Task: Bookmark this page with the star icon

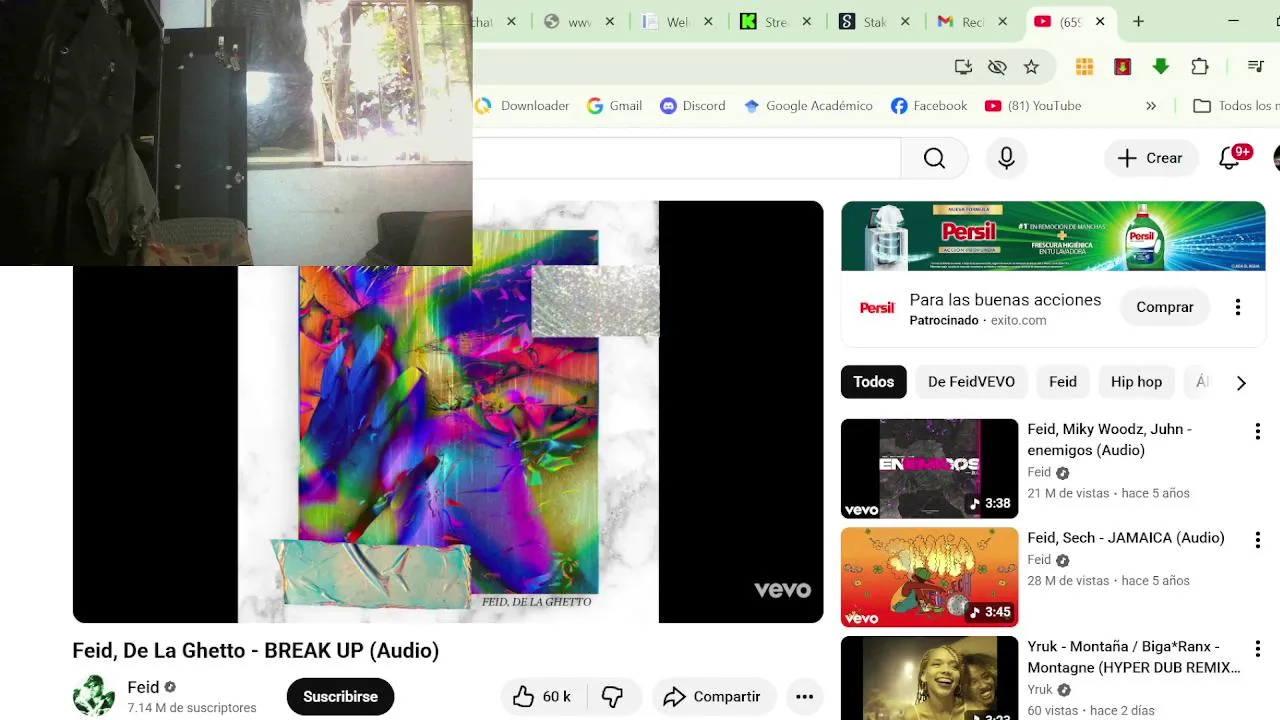Action: [1031, 67]
